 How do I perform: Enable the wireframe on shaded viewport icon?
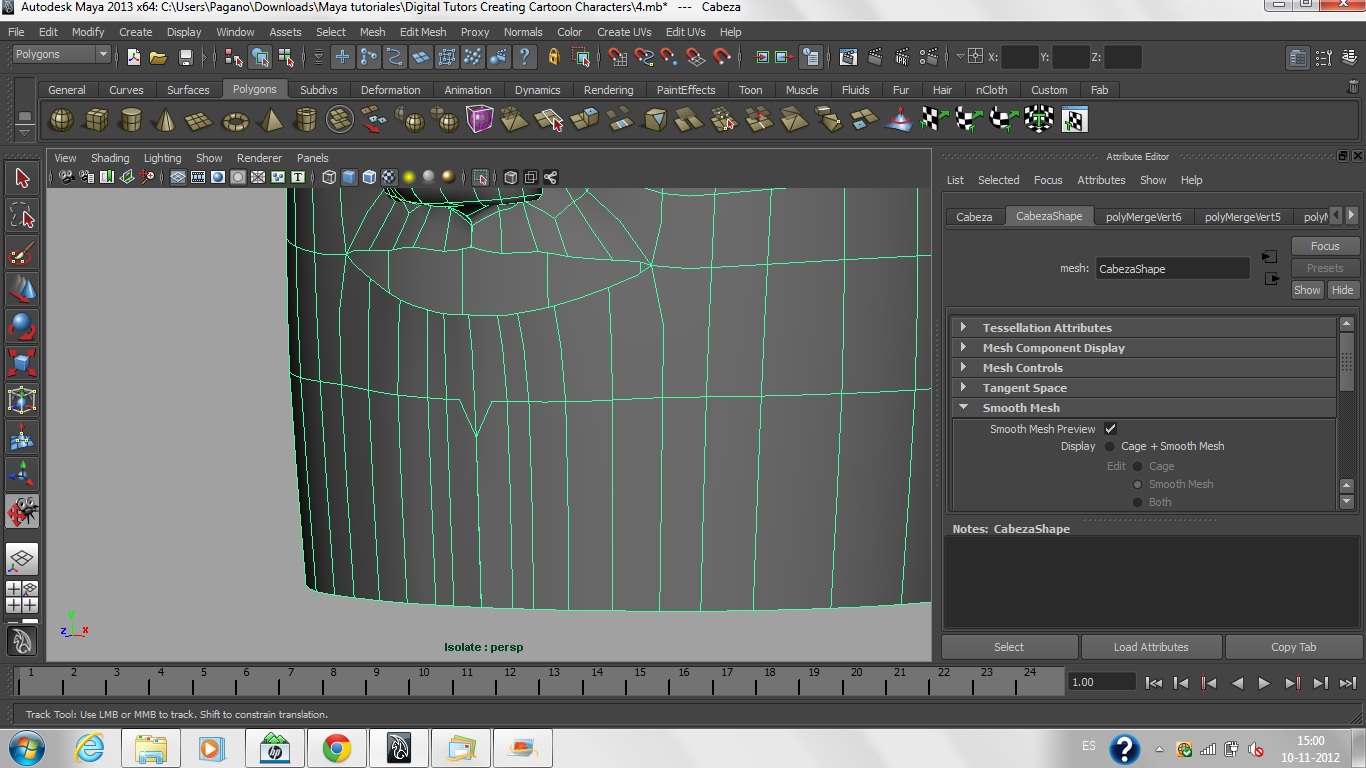(x=369, y=177)
